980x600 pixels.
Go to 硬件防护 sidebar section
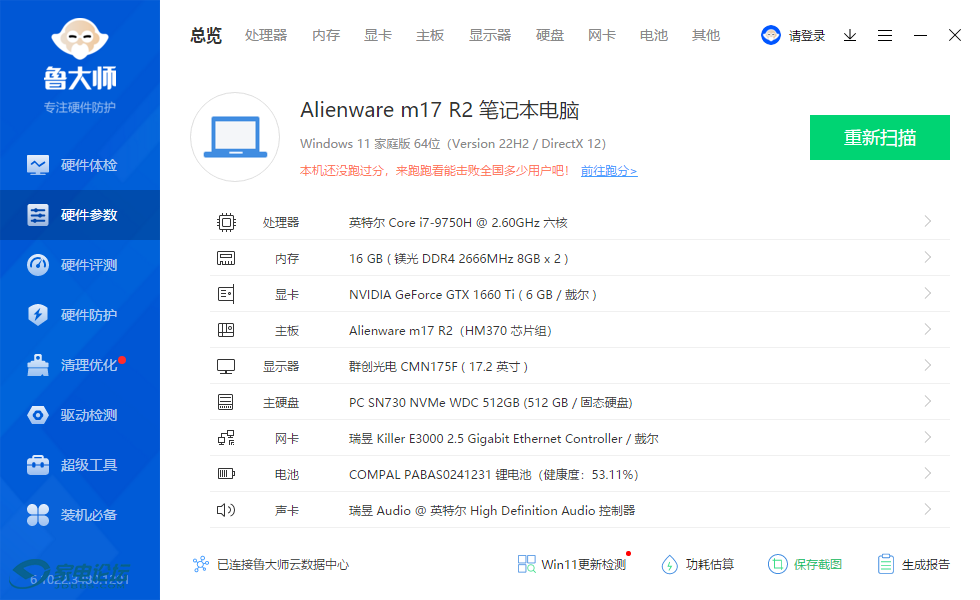[x=80, y=315]
